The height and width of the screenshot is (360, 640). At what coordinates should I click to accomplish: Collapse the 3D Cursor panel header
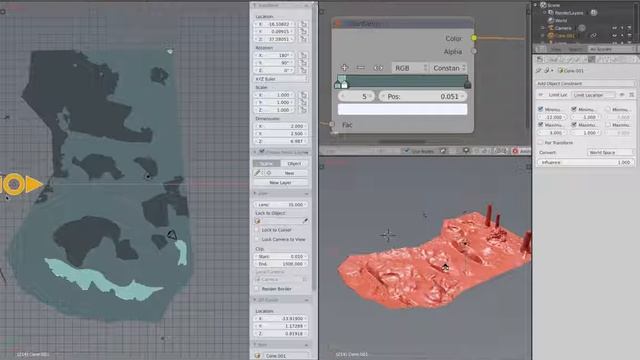coord(281,300)
